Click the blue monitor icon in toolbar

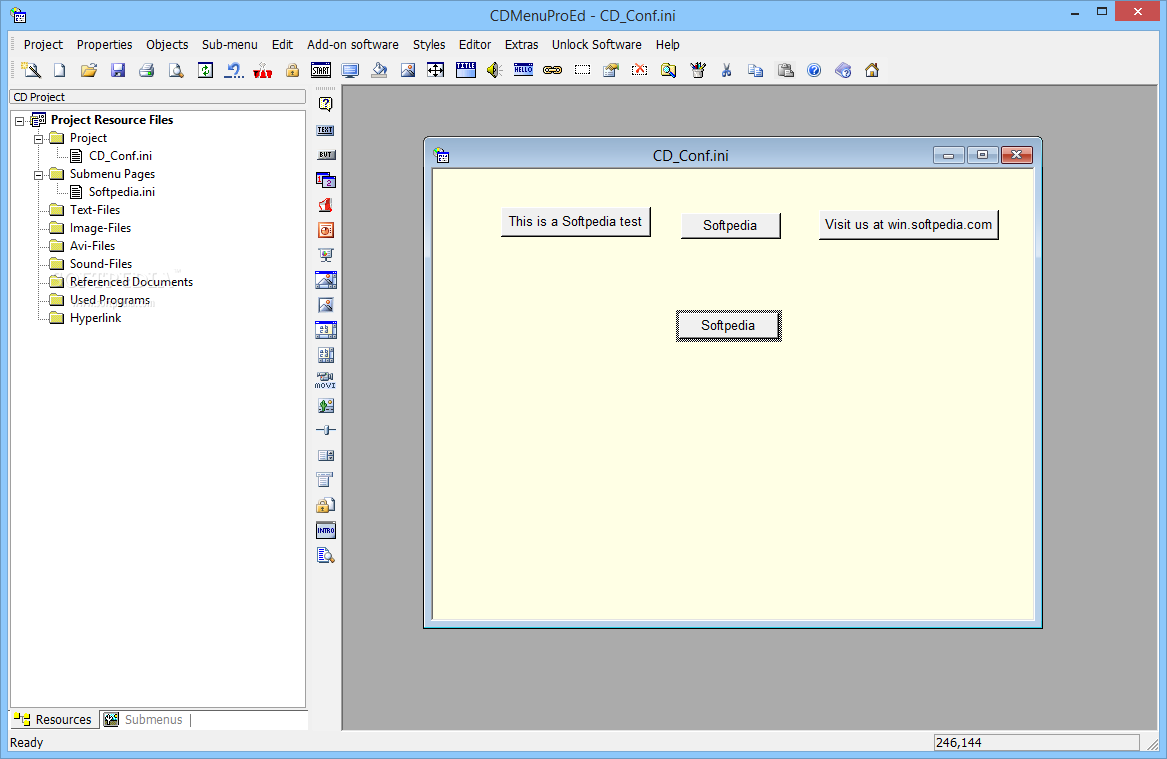point(350,70)
